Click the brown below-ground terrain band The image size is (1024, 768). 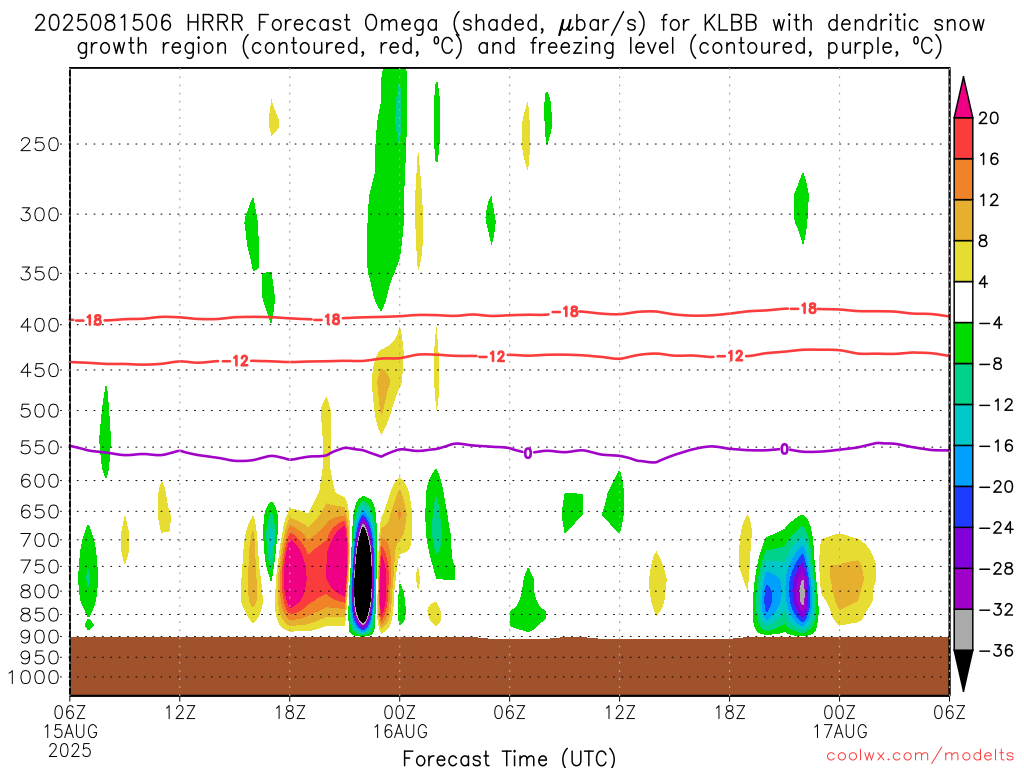pyautogui.click(x=509, y=666)
